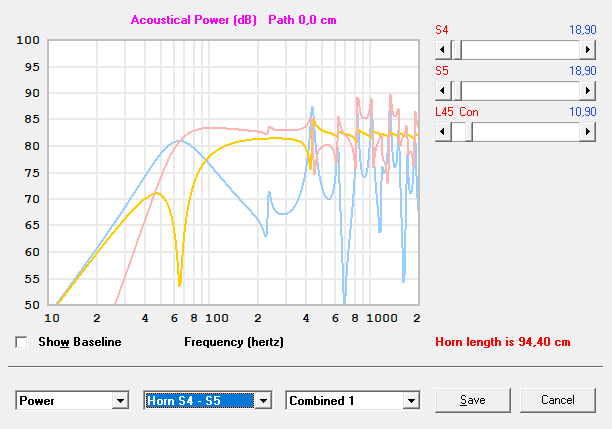Click the L45 value 10,90
Screen dimensions: 612x429
click(x=583, y=112)
